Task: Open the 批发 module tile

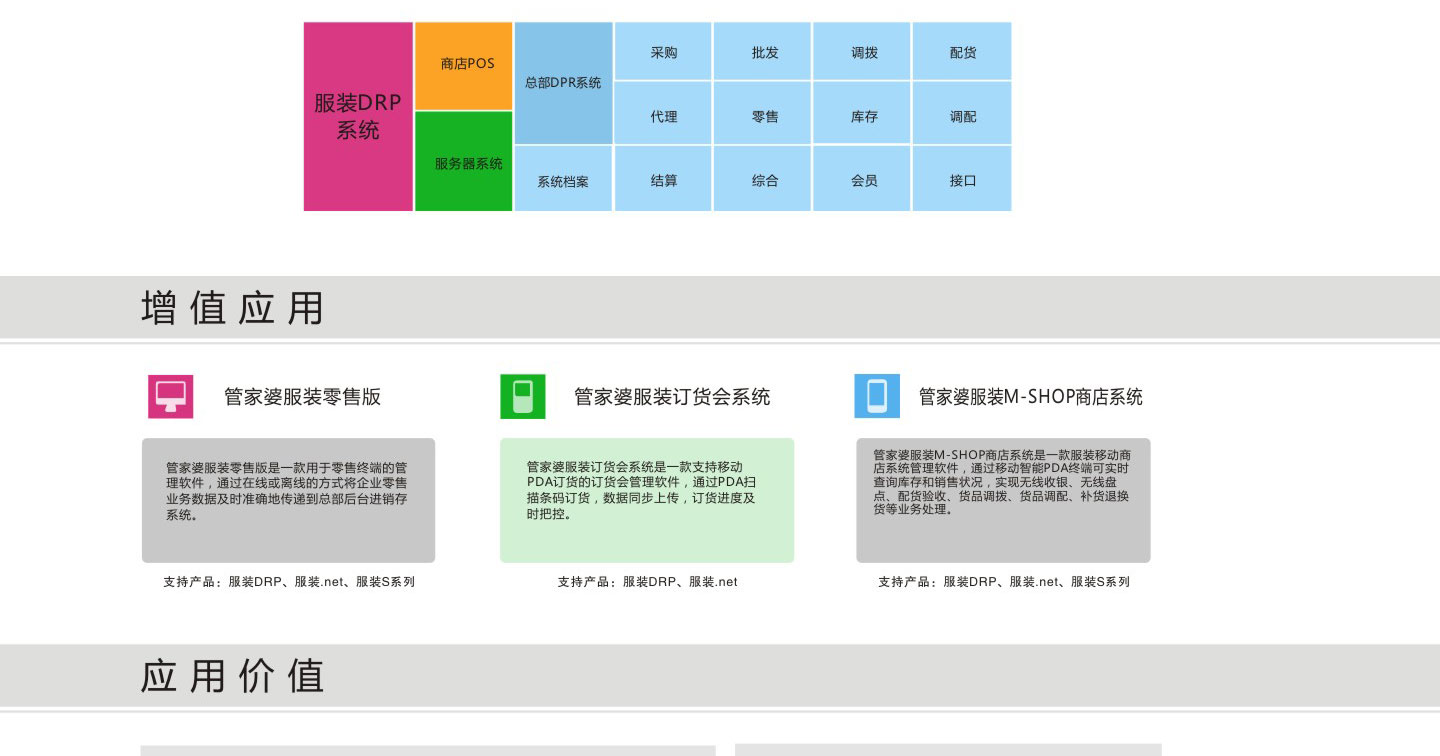Action: coord(762,51)
